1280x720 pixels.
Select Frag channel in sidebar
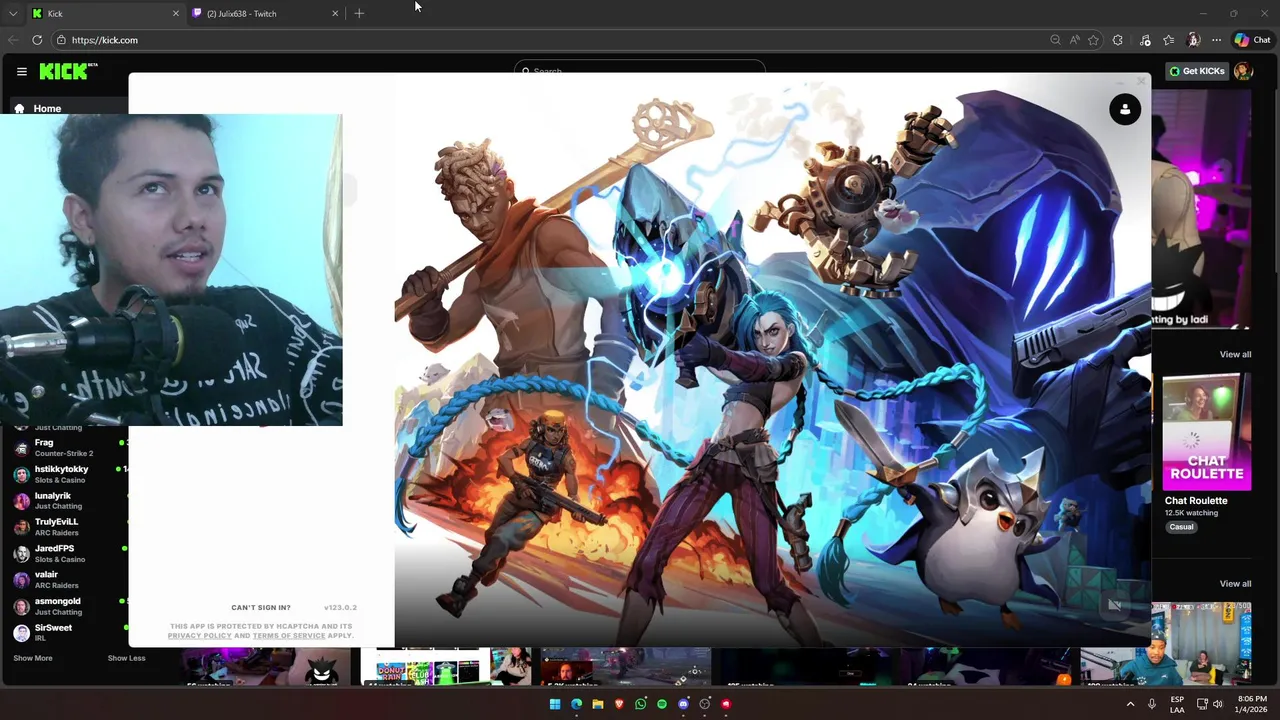click(x=70, y=447)
